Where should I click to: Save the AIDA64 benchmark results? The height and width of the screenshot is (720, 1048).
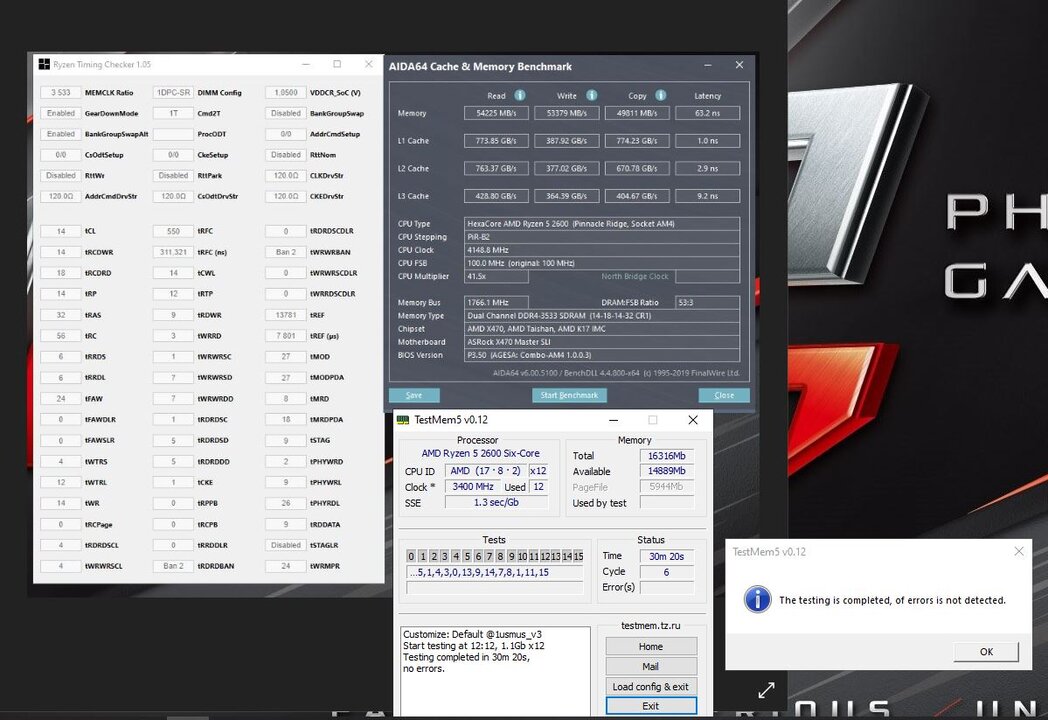click(x=414, y=395)
